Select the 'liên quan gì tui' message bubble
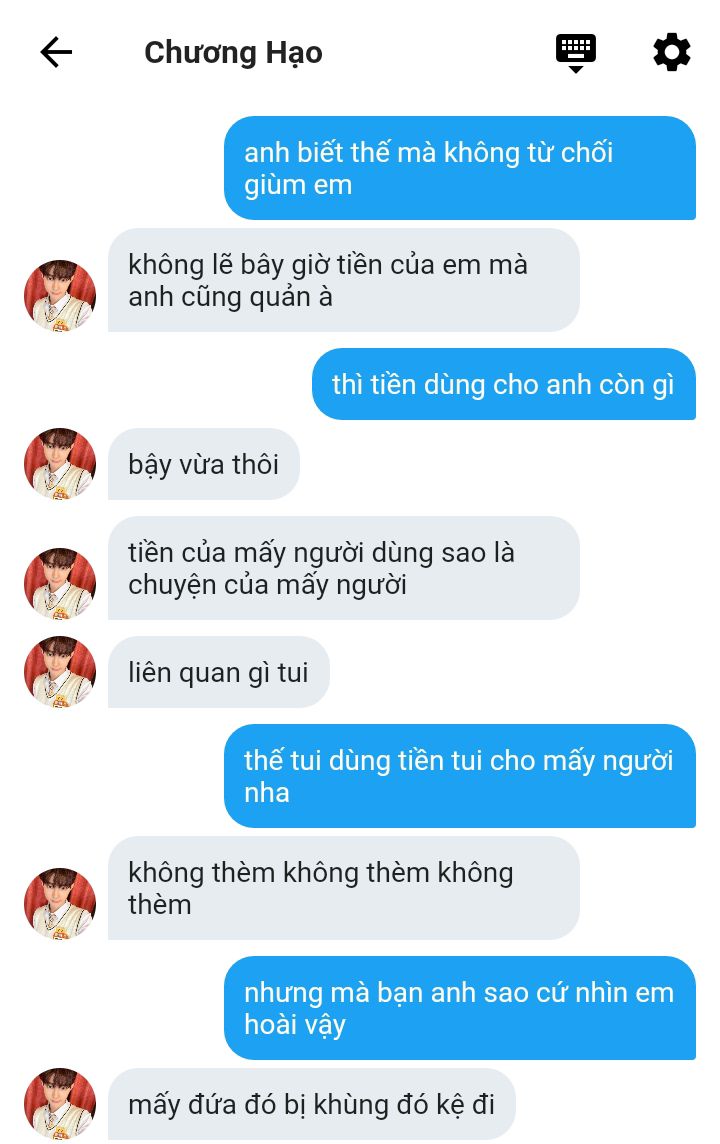The height and width of the screenshot is (1144, 720). 219,672
